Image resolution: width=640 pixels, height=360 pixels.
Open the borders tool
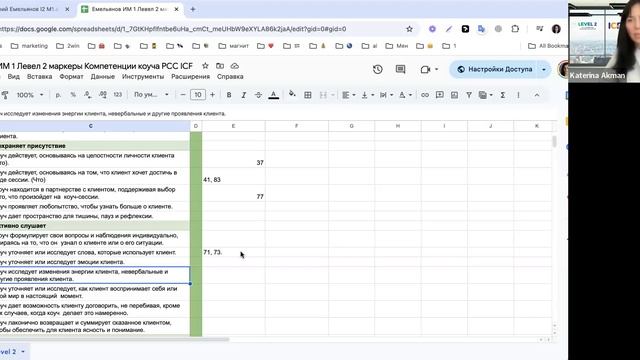308,95
